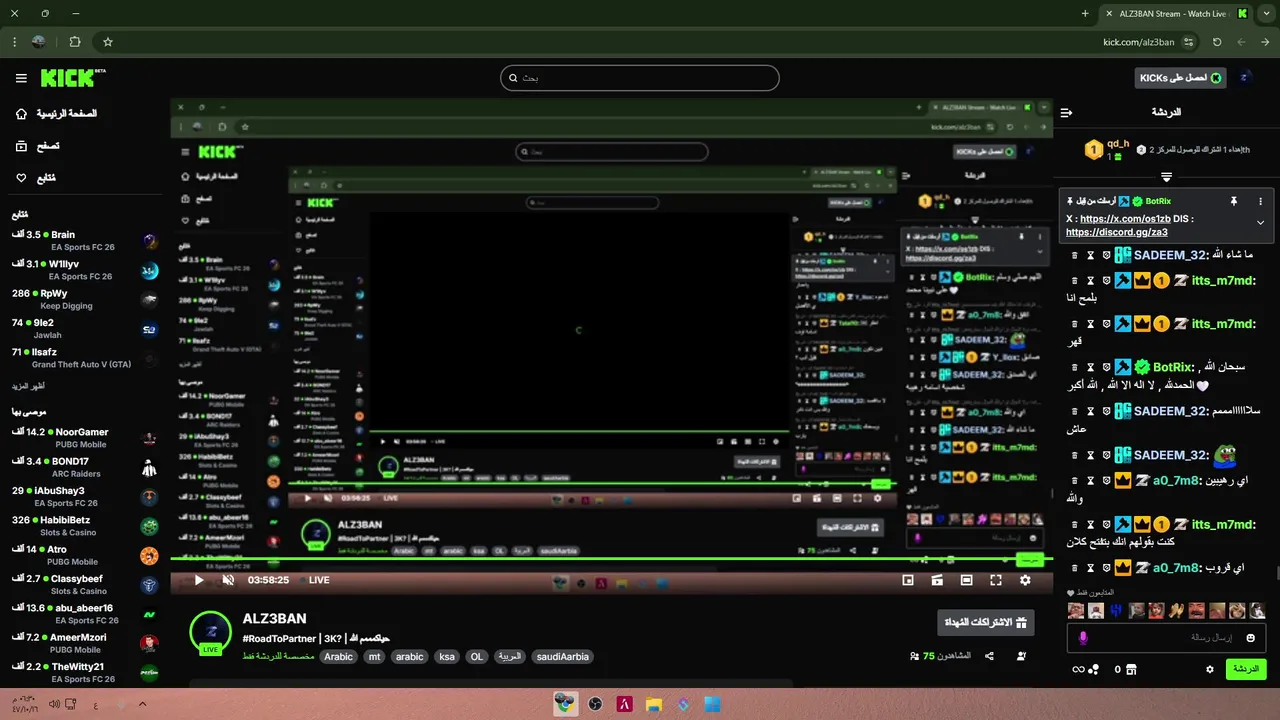Open llsafz's Grand Theft Auto V channel
This screenshot has height=720, width=1280.
click(85, 357)
